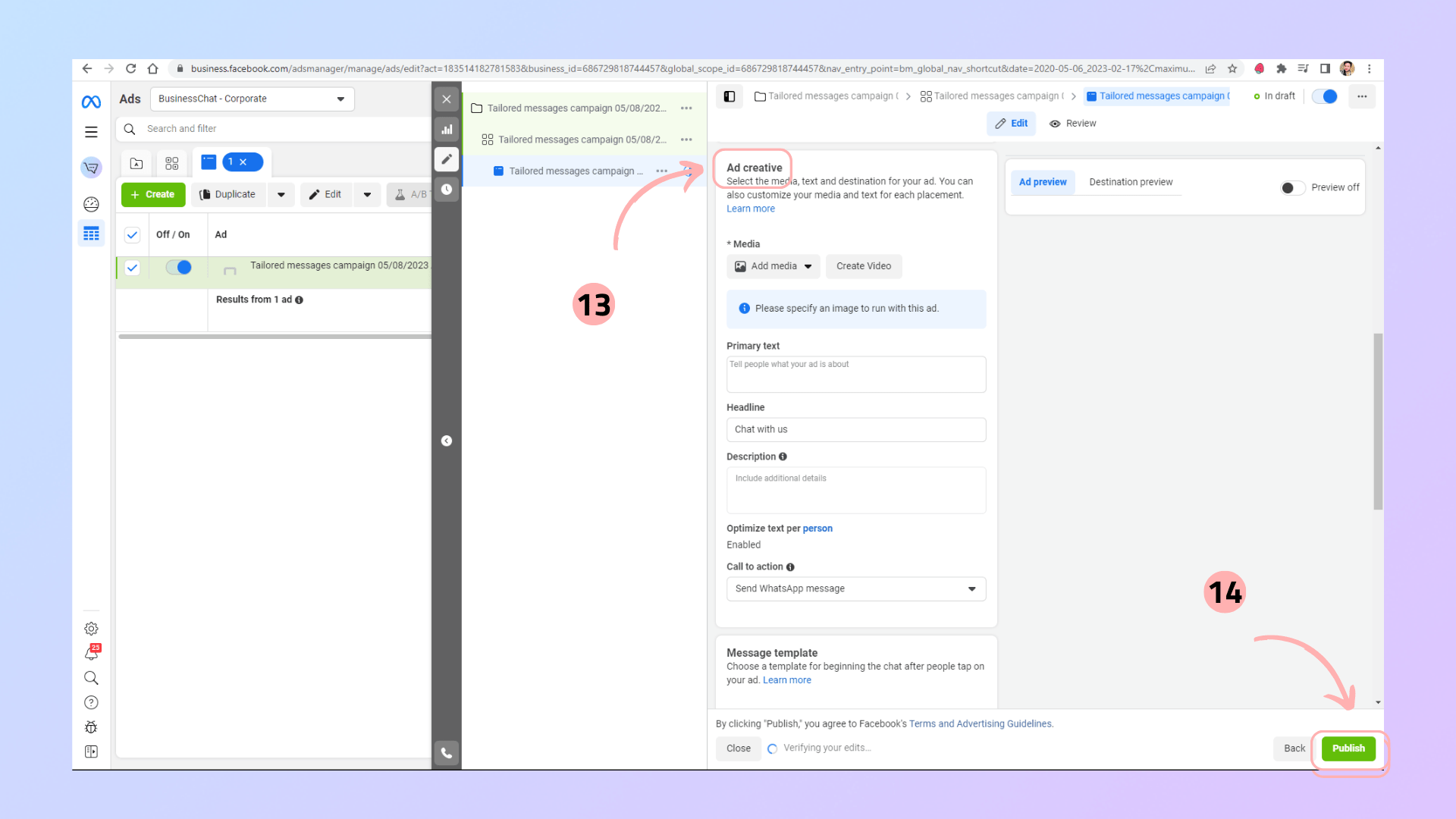Image resolution: width=1456 pixels, height=819 pixels.
Task: Click the phone icon at panel bottom
Action: pyautogui.click(x=447, y=753)
